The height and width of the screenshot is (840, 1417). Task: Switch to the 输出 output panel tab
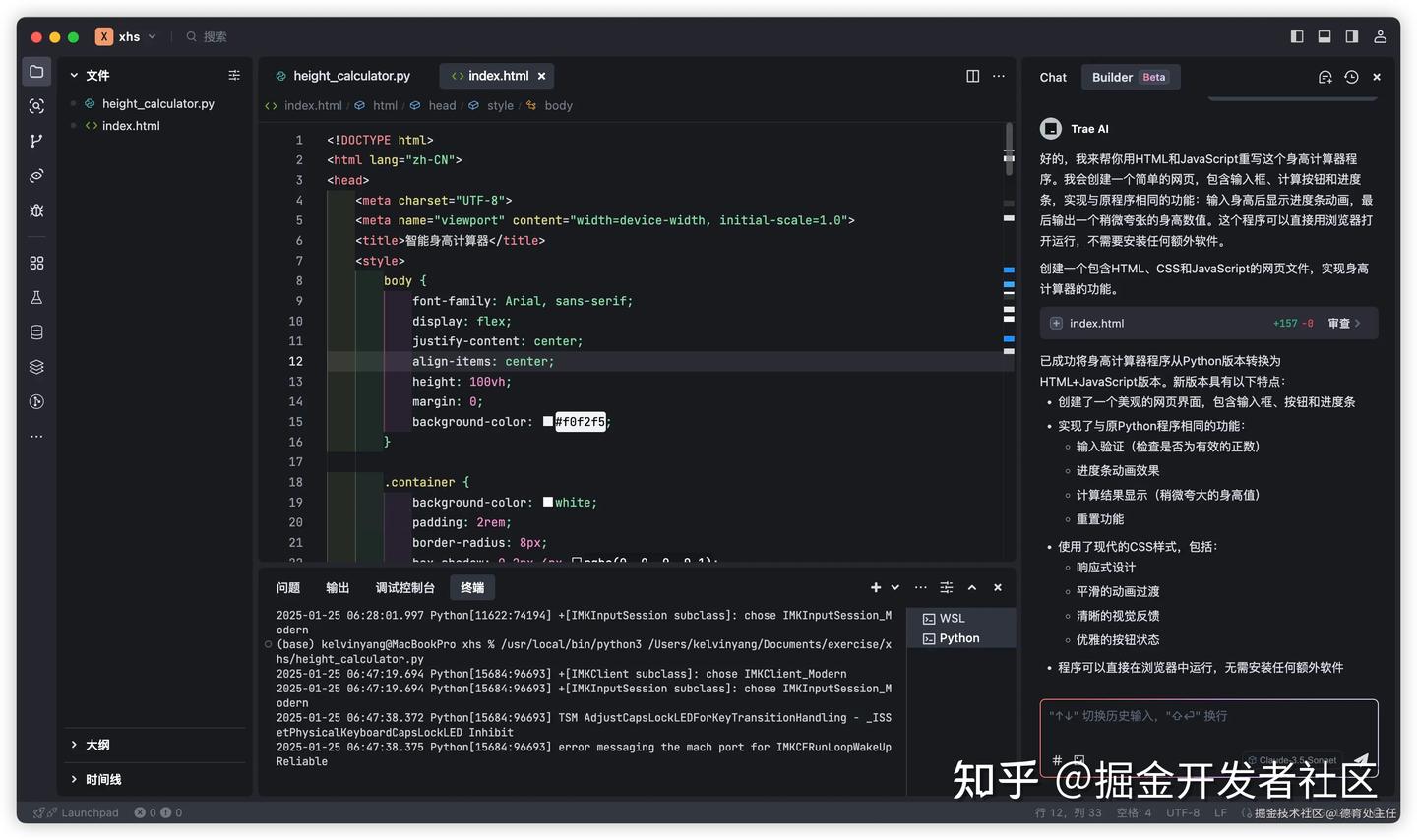click(338, 587)
